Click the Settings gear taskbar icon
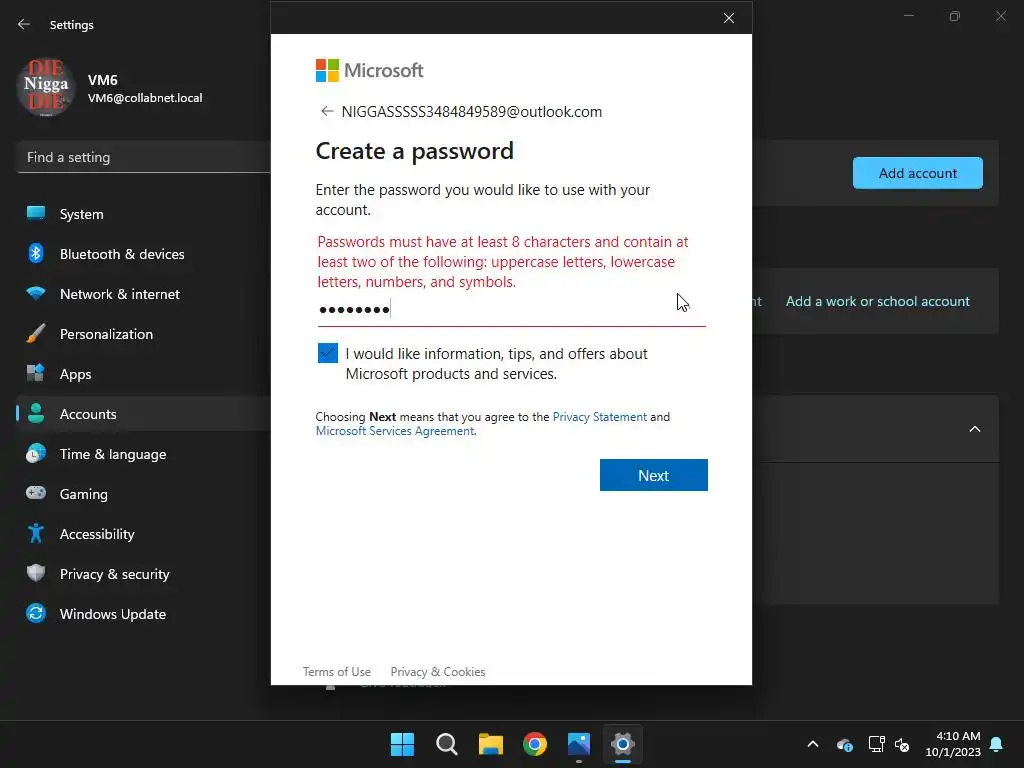The width and height of the screenshot is (1024, 768). [x=623, y=744]
